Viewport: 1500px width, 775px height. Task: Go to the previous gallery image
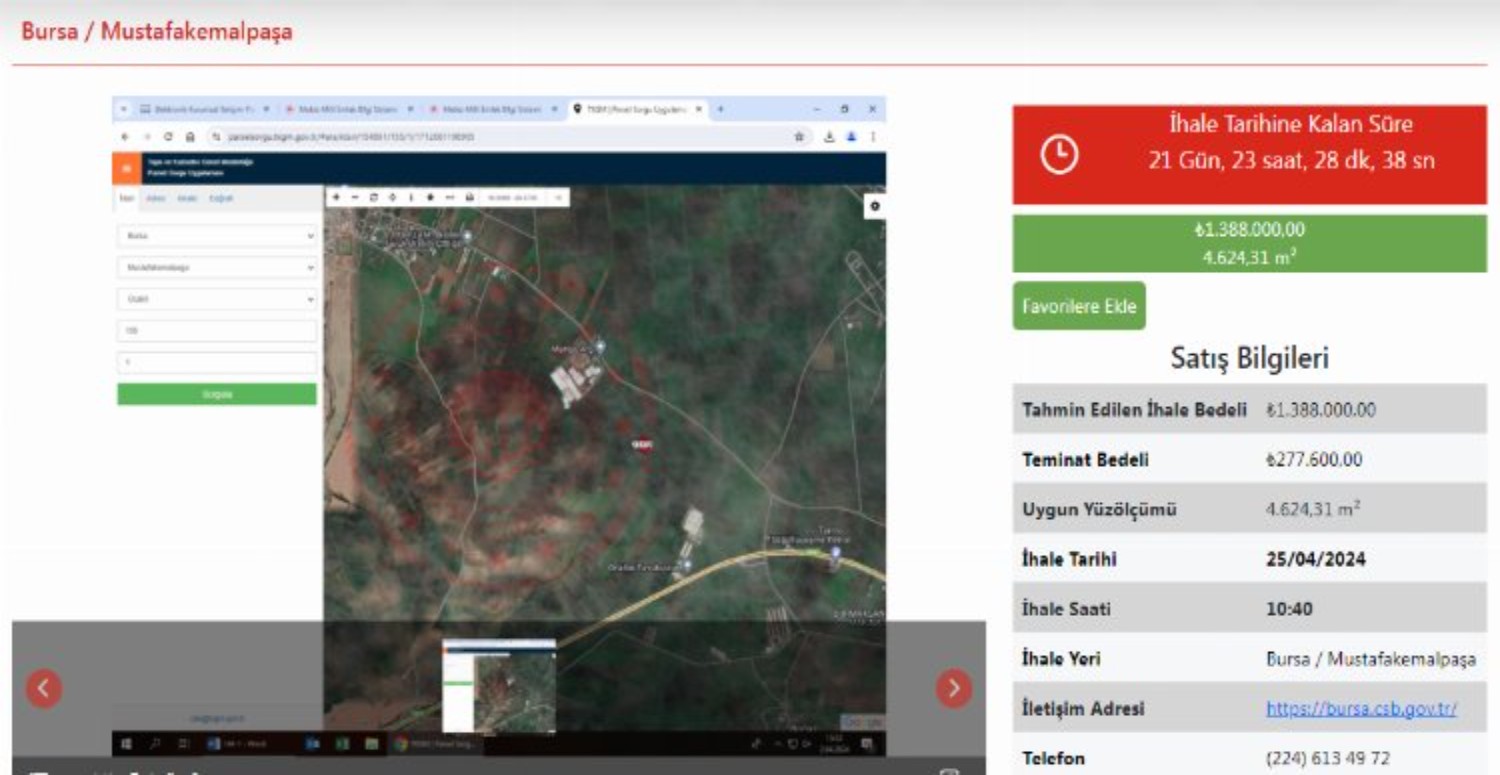pyautogui.click(x=43, y=688)
